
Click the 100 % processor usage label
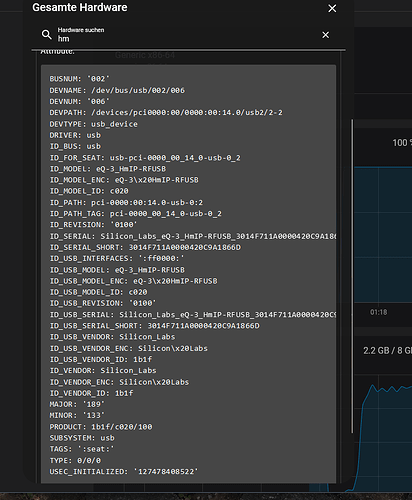[402, 143]
